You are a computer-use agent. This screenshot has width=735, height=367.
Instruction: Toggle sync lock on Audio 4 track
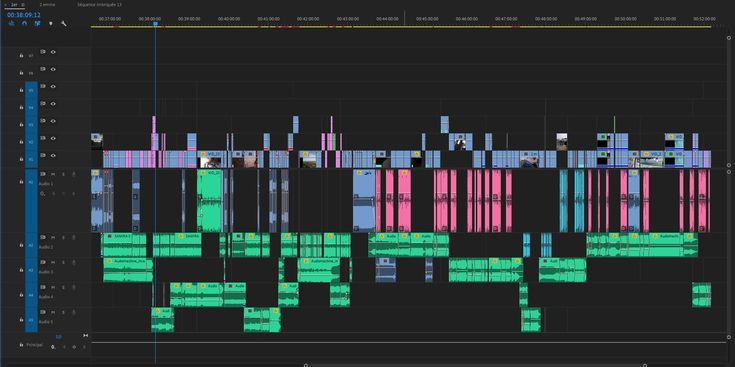tap(43, 287)
